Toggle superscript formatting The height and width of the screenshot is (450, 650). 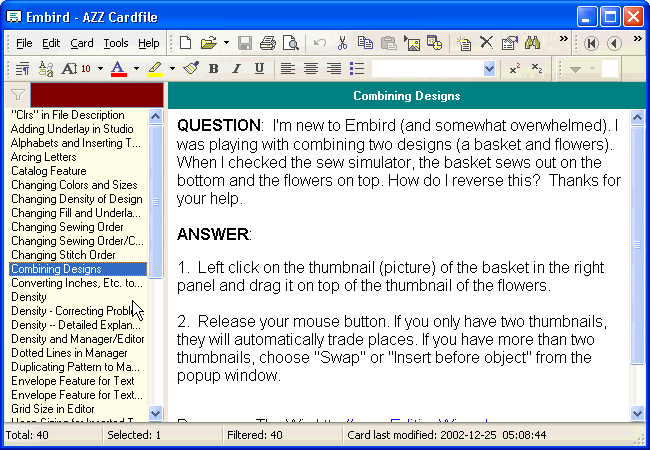click(514, 69)
